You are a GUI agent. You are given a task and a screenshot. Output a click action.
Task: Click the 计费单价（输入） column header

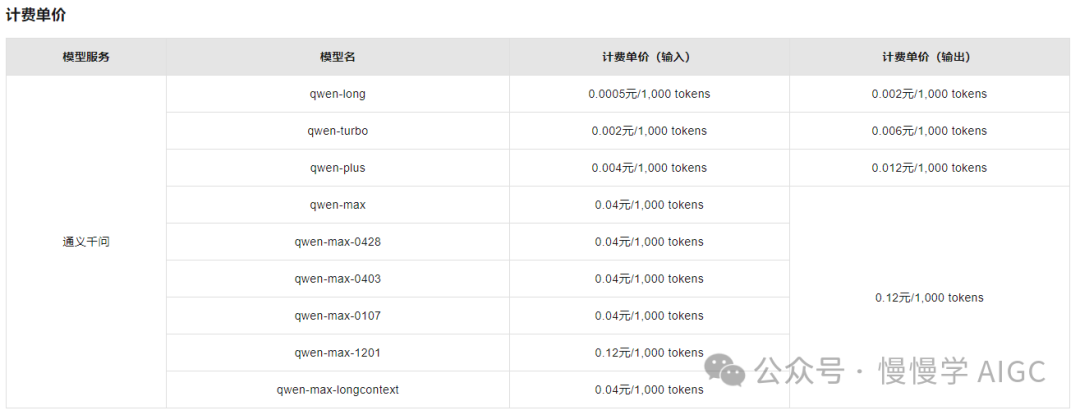pos(648,57)
